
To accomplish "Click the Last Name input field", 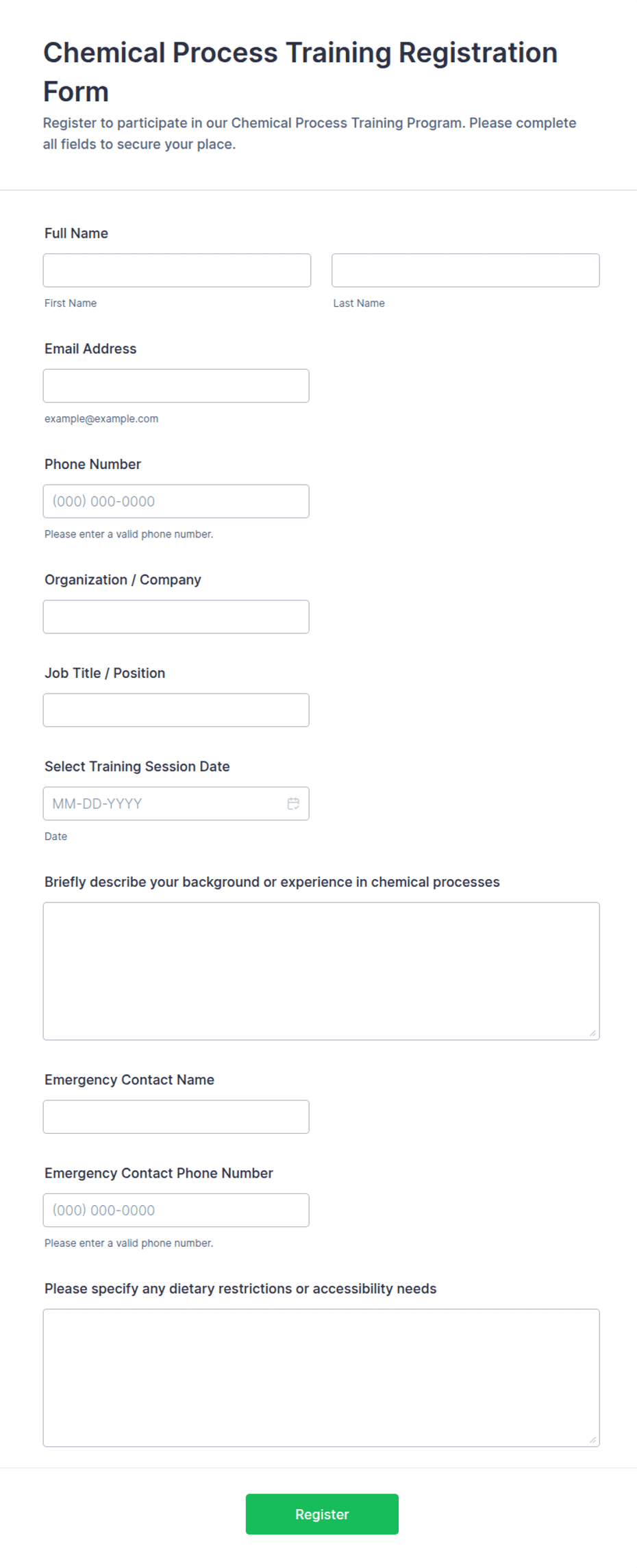I will (x=466, y=270).
